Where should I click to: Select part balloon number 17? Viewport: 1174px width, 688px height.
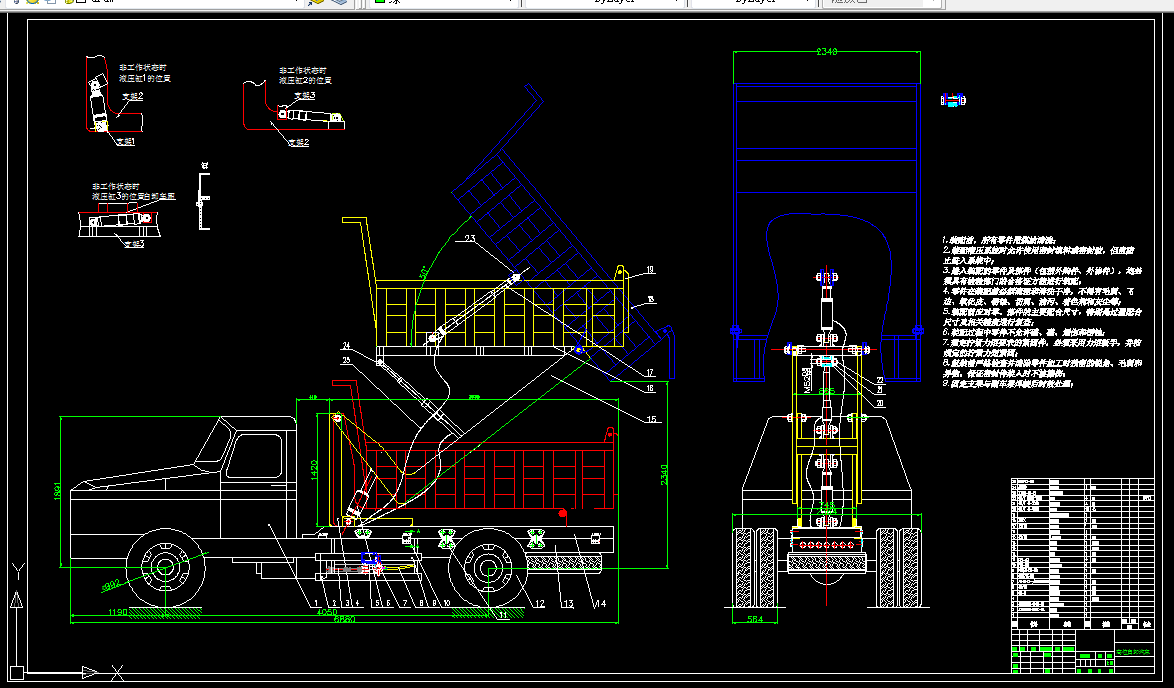(649, 372)
